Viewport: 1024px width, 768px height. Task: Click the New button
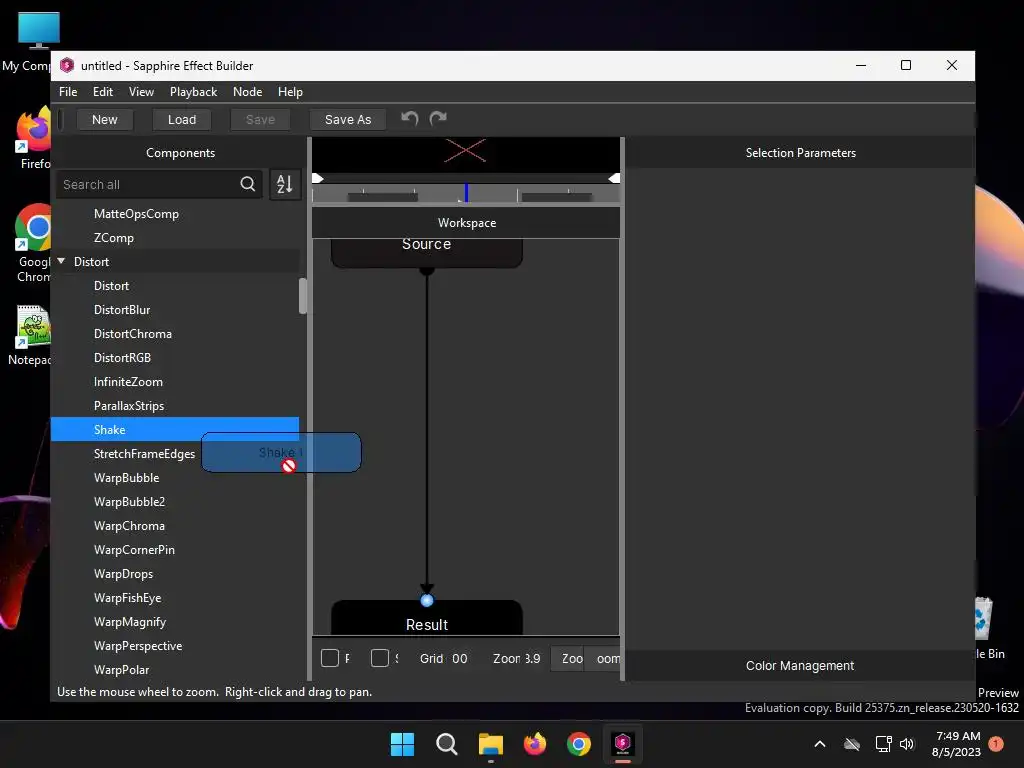pyautogui.click(x=104, y=120)
